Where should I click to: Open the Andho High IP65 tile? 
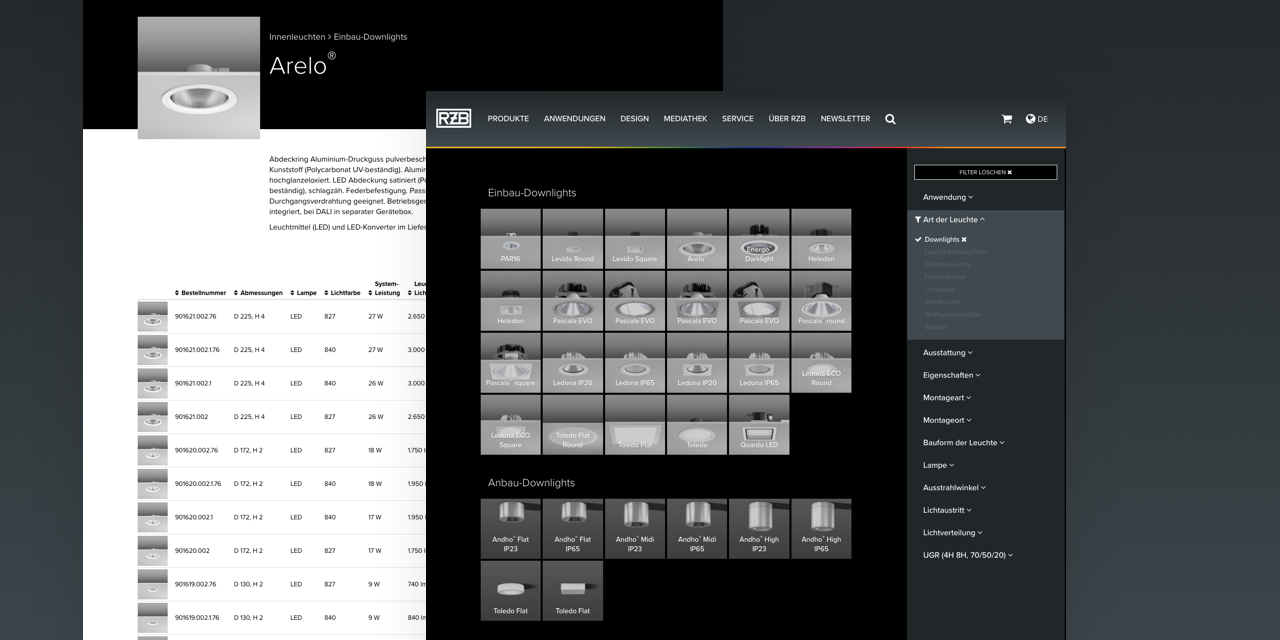820,528
